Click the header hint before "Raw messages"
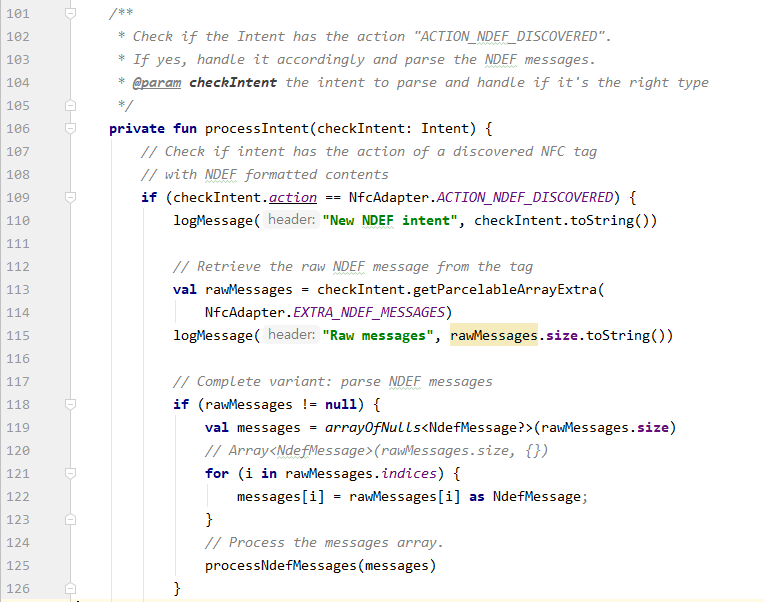 [x=291, y=335]
